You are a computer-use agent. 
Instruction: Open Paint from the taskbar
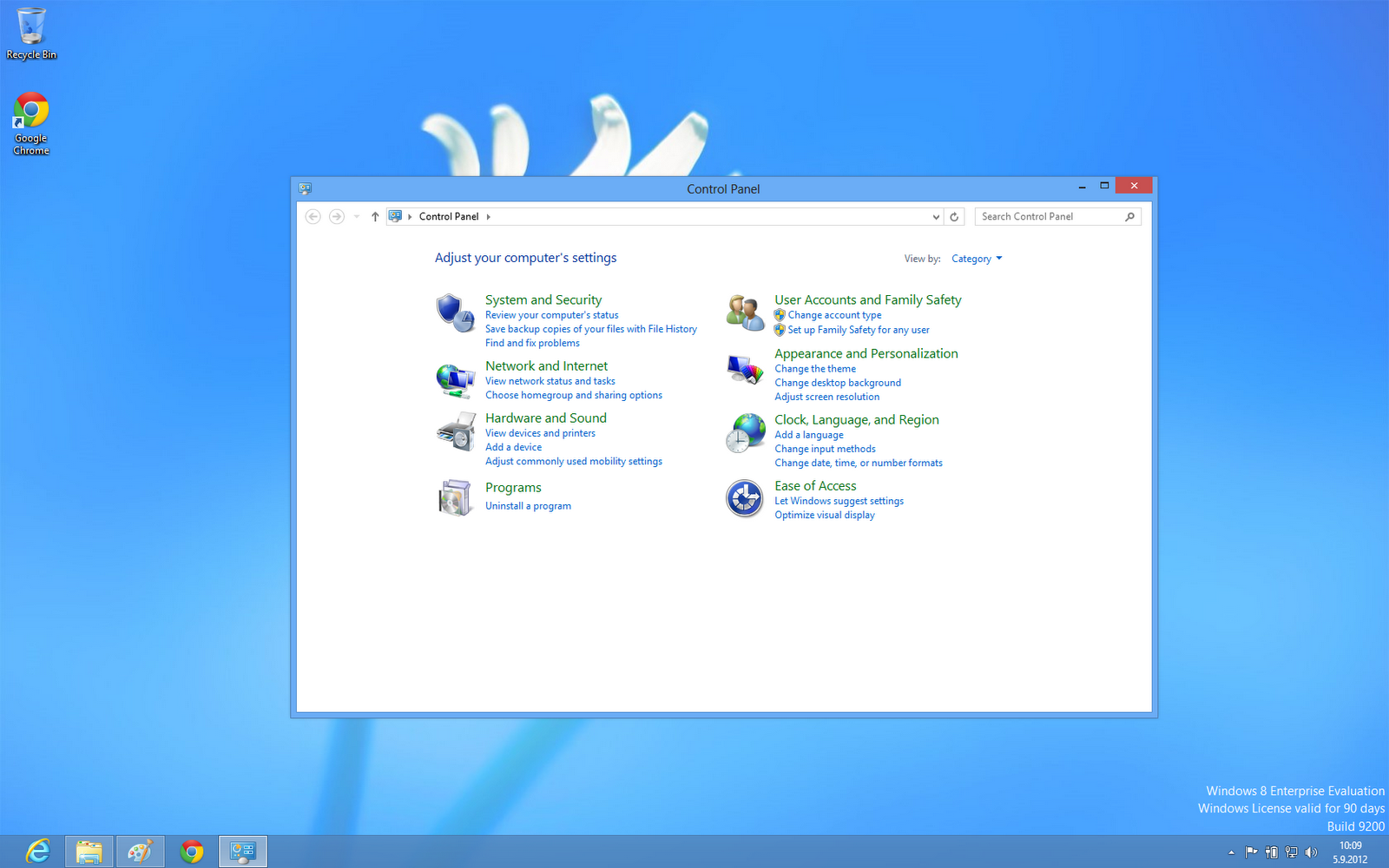(x=140, y=852)
